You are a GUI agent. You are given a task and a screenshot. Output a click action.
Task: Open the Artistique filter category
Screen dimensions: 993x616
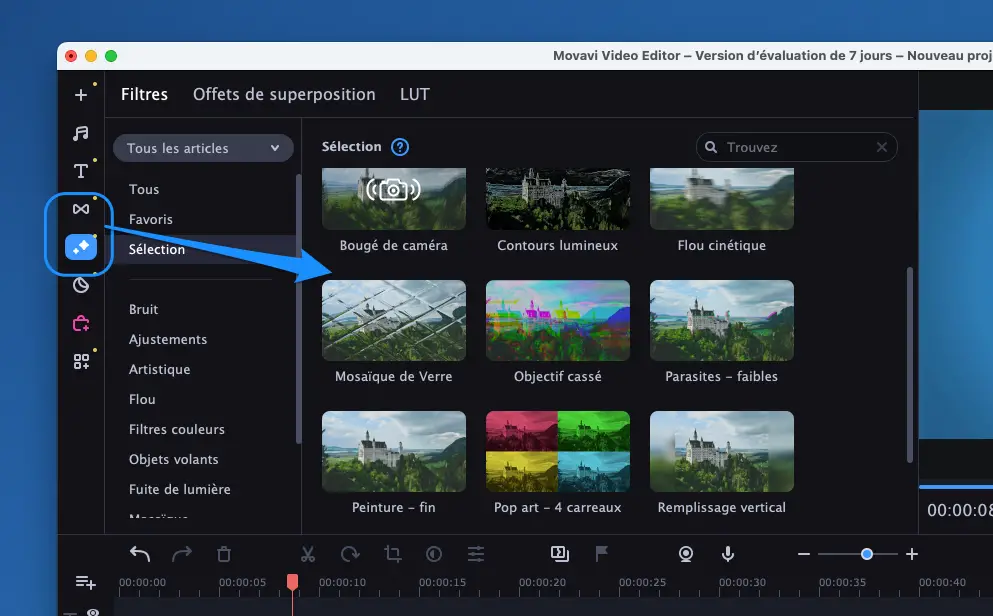pyautogui.click(x=160, y=369)
